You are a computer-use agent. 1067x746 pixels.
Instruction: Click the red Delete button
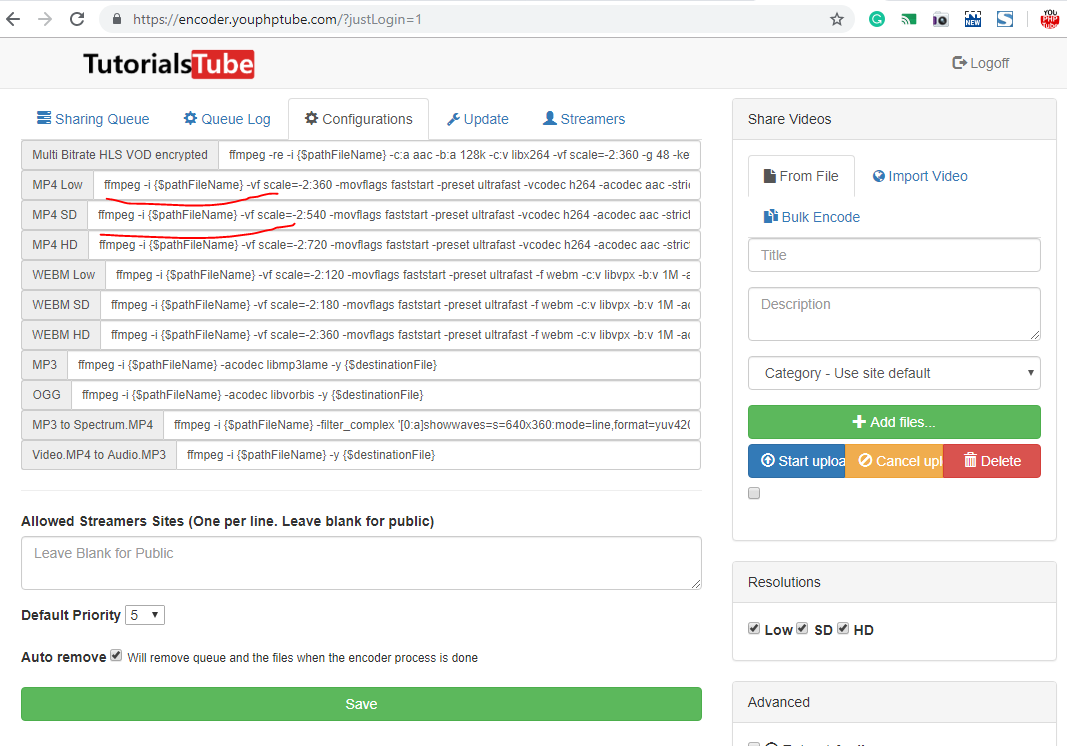(x=992, y=461)
